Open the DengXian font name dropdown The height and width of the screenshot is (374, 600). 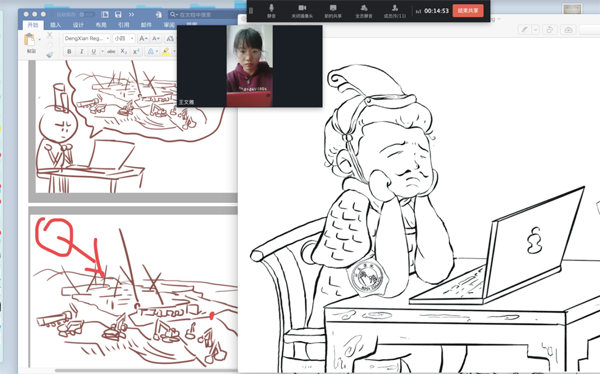87,38
